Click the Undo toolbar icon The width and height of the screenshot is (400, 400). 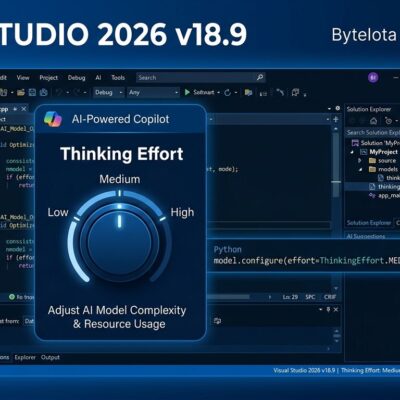pyautogui.click(x=59, y=92)
